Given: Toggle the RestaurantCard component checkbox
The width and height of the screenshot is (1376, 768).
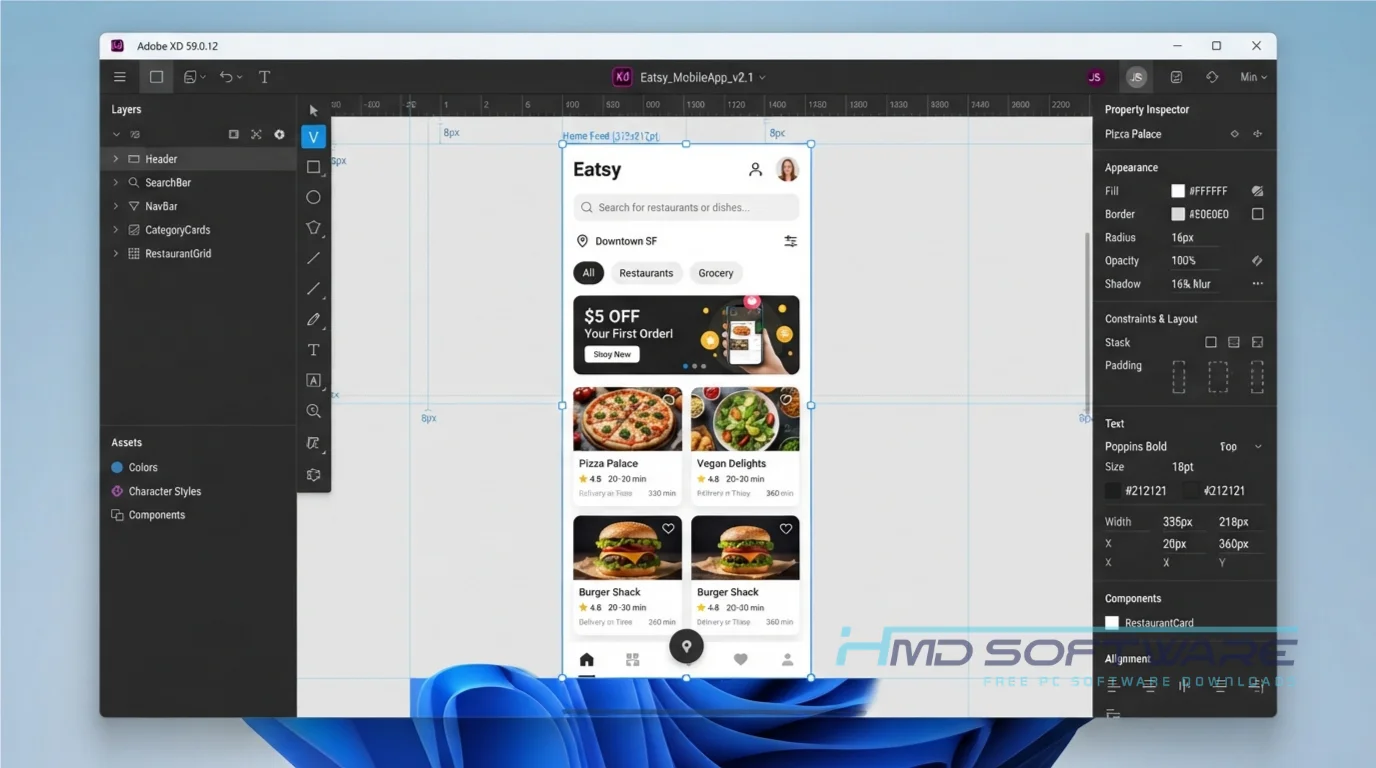Looking at the screenshot, I should tap(1111, 623).
